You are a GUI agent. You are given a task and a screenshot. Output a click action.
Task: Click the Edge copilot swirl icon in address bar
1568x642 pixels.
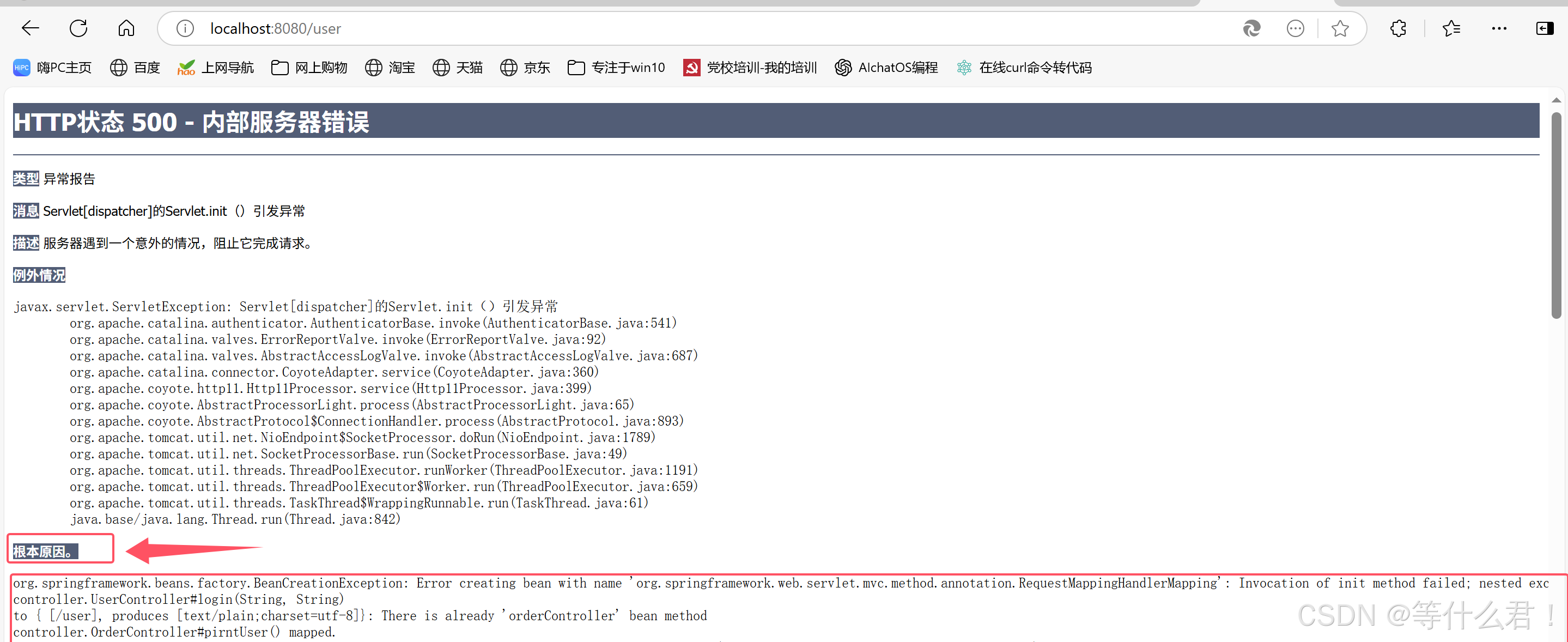tap(1251, 29)
